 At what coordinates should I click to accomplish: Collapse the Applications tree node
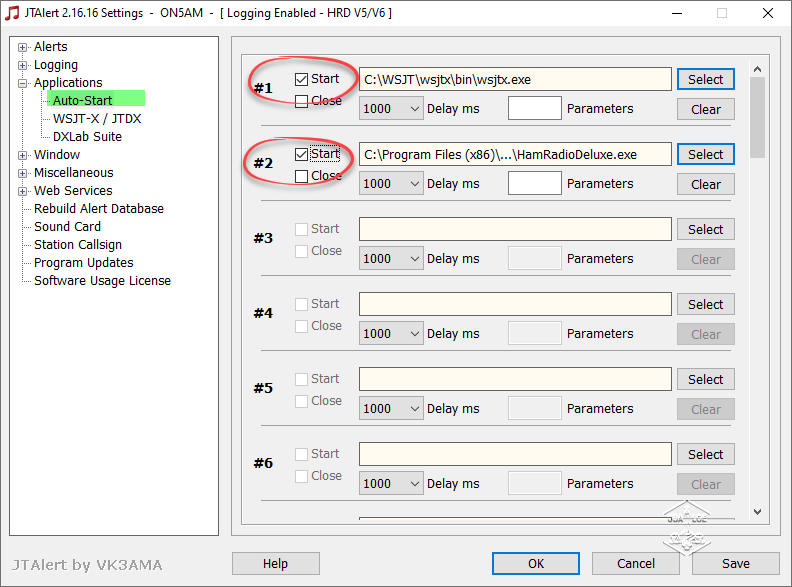pos(22,83)
